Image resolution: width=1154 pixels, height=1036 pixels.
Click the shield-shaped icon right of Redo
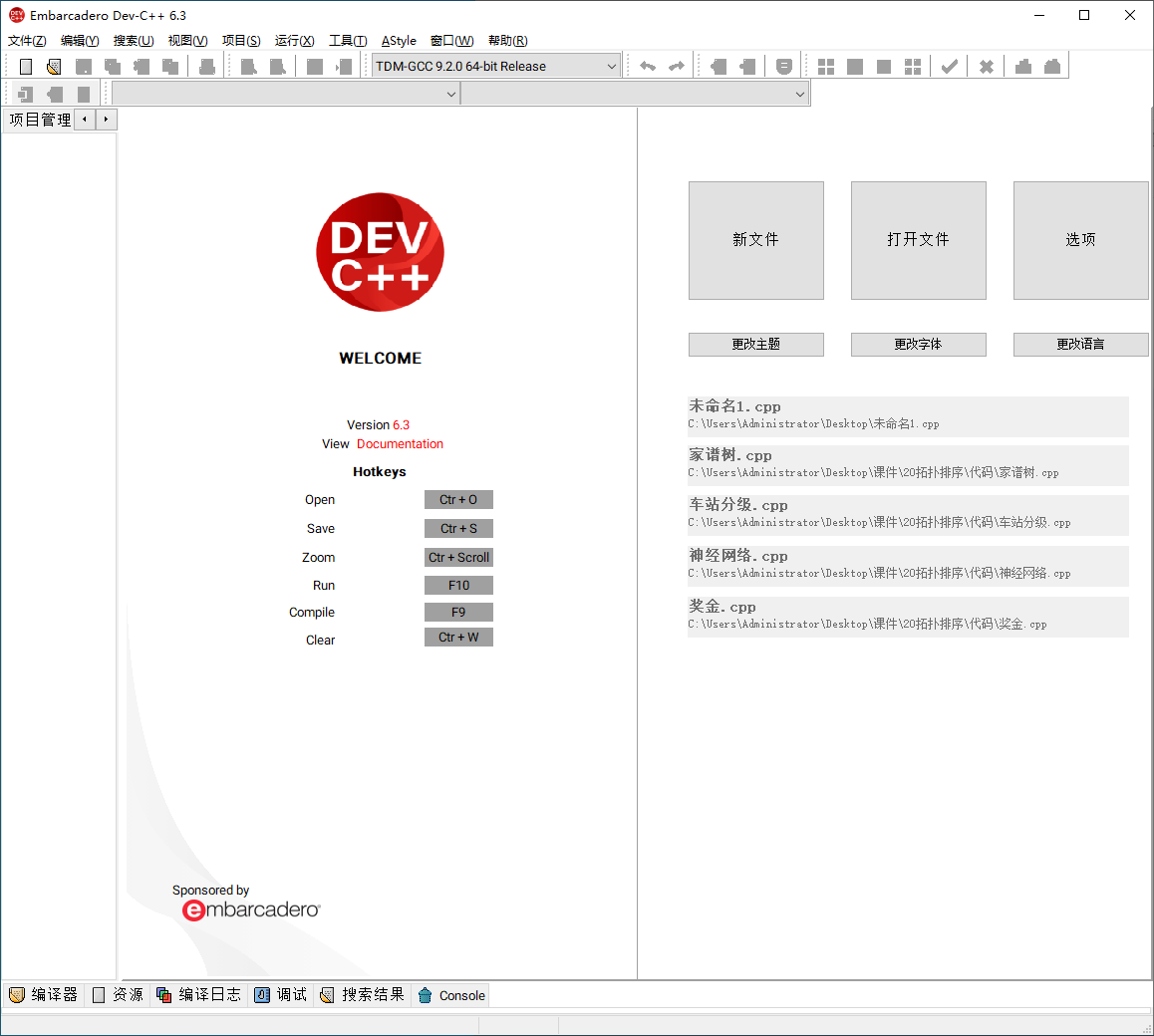click(x=784, y=66)
